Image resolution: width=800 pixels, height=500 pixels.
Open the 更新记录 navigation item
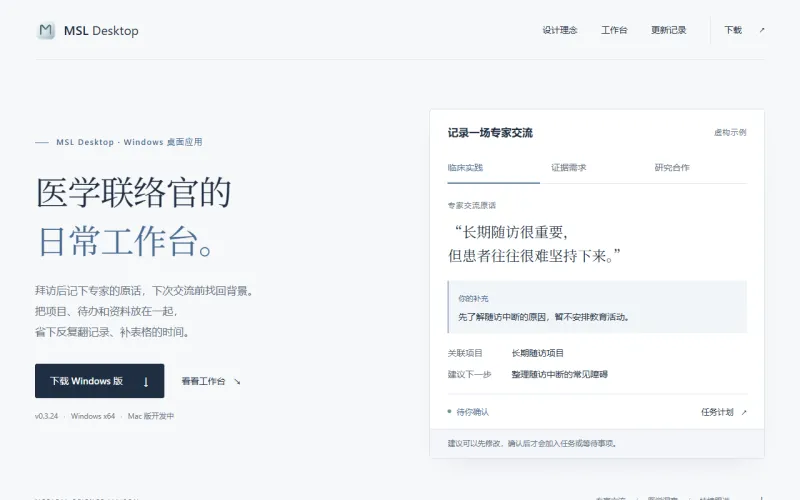pos(668,30)
